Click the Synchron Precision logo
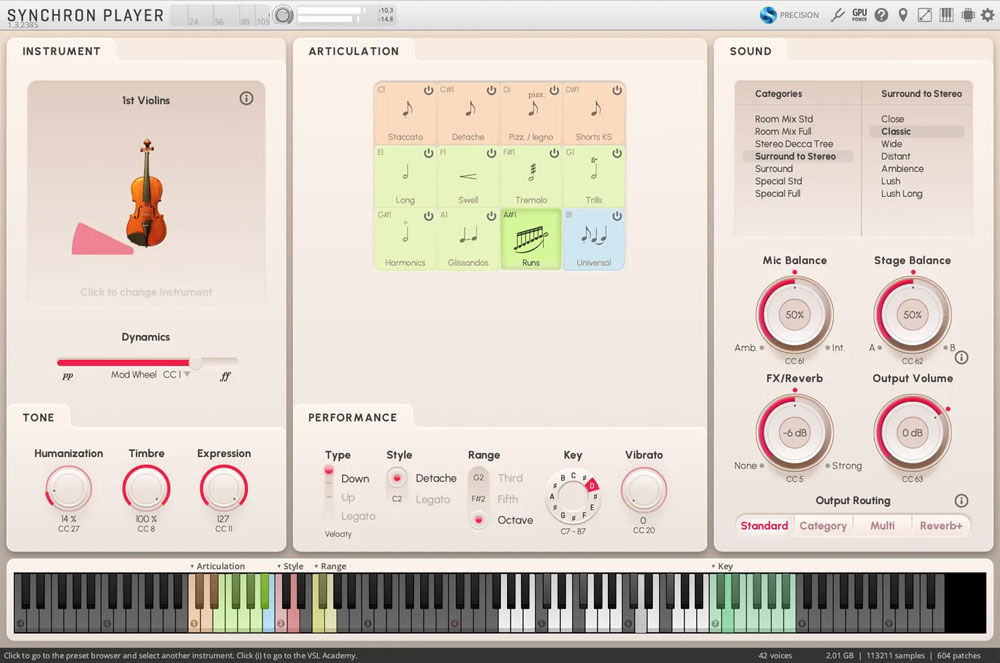The width and height of the screenshot is (1000, 663). (x=789, y=15)
